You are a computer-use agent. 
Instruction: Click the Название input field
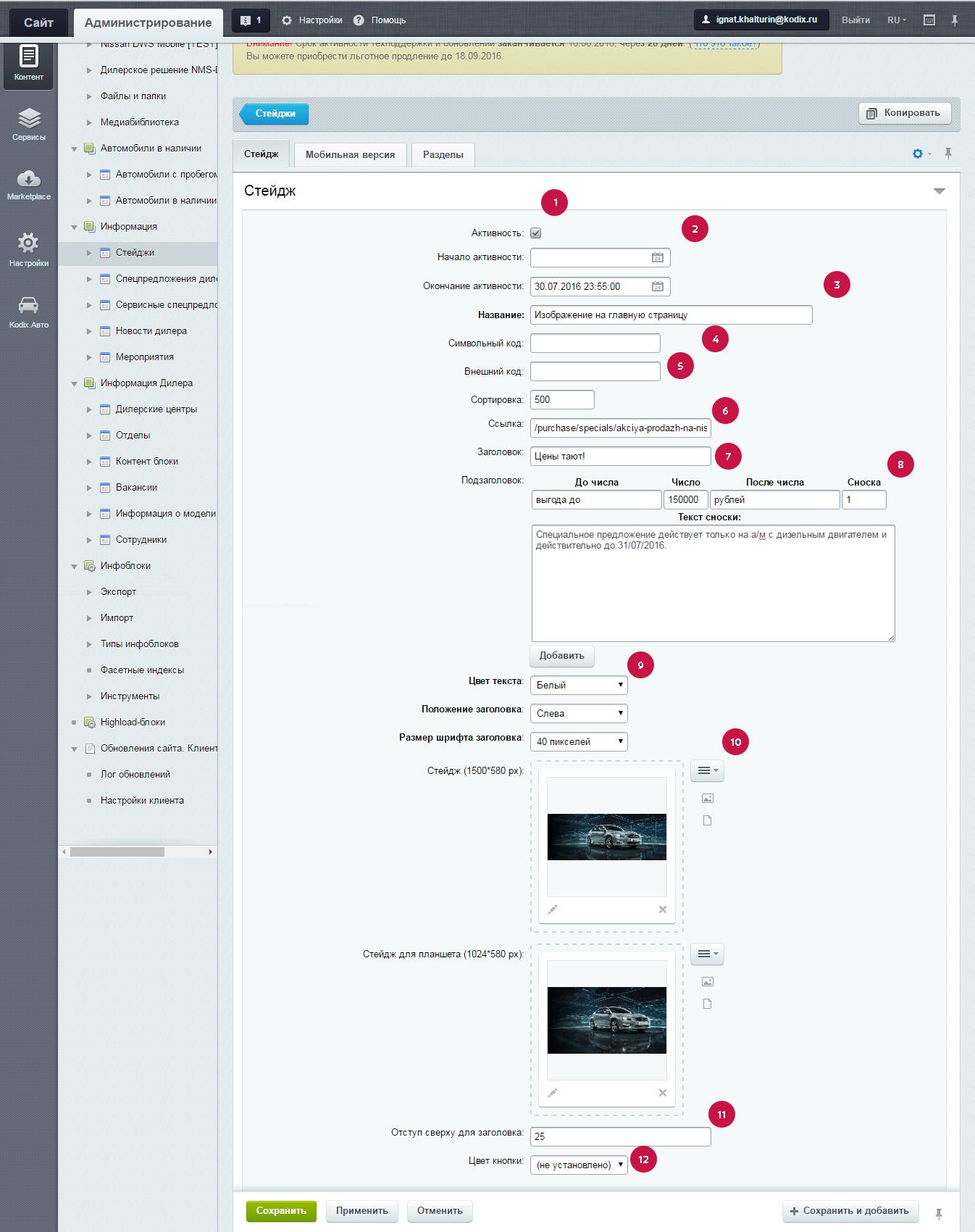pos(671,315)
